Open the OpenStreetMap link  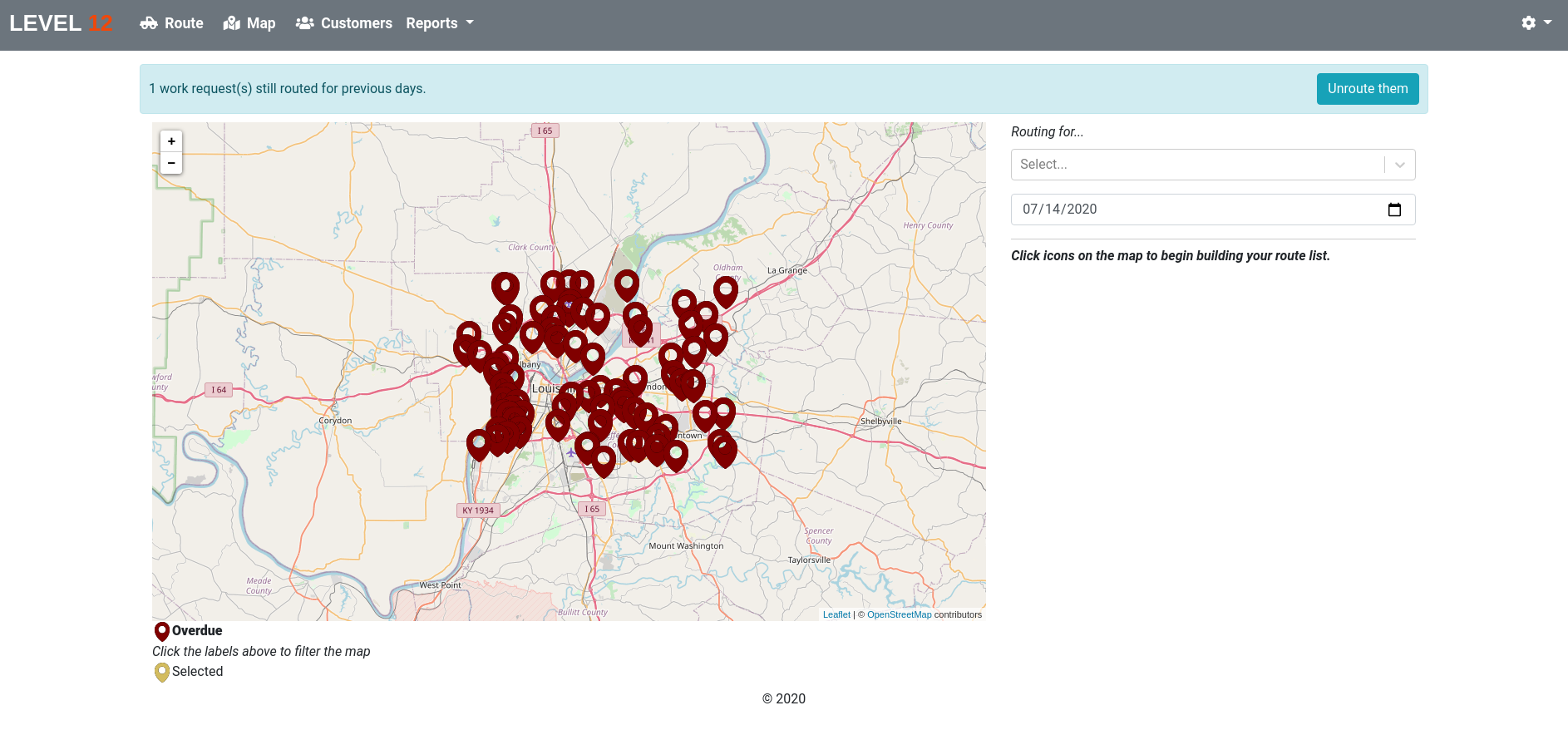pyautogui.click(x=899, y=615)
